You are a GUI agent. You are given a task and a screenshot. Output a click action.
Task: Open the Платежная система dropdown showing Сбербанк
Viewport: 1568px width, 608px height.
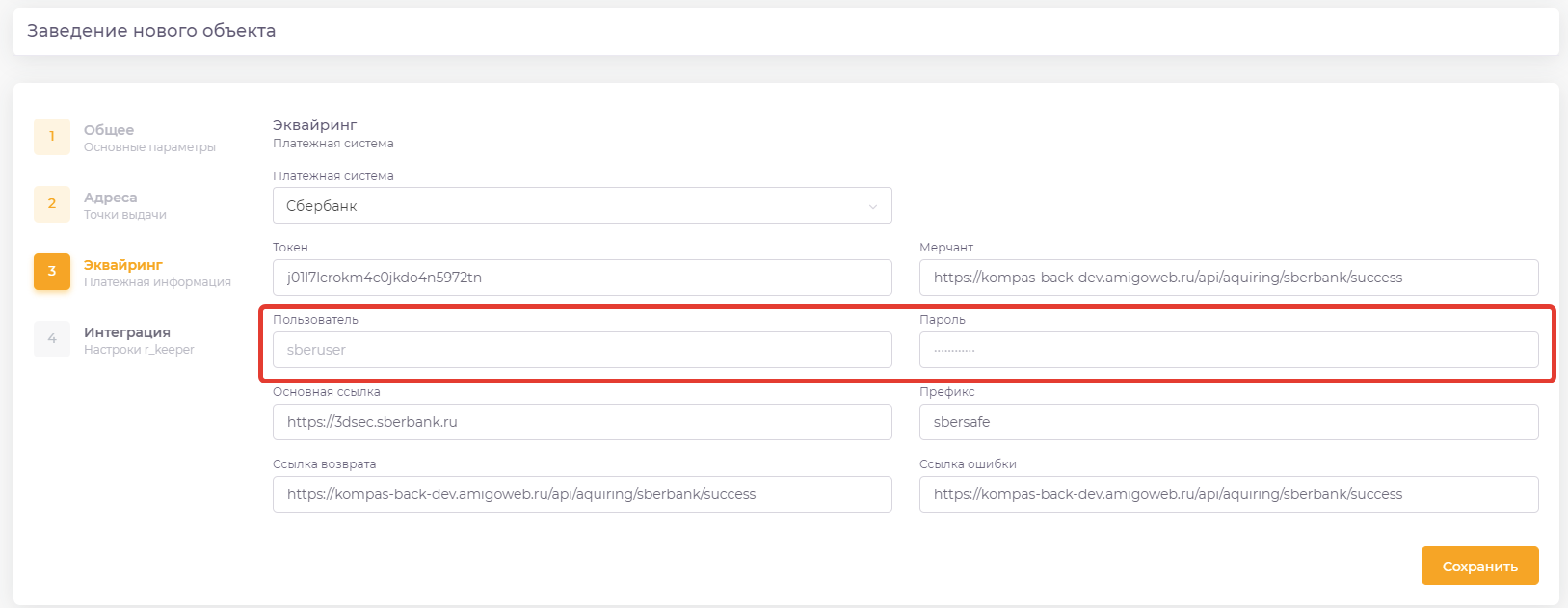[x=581, y=206]
